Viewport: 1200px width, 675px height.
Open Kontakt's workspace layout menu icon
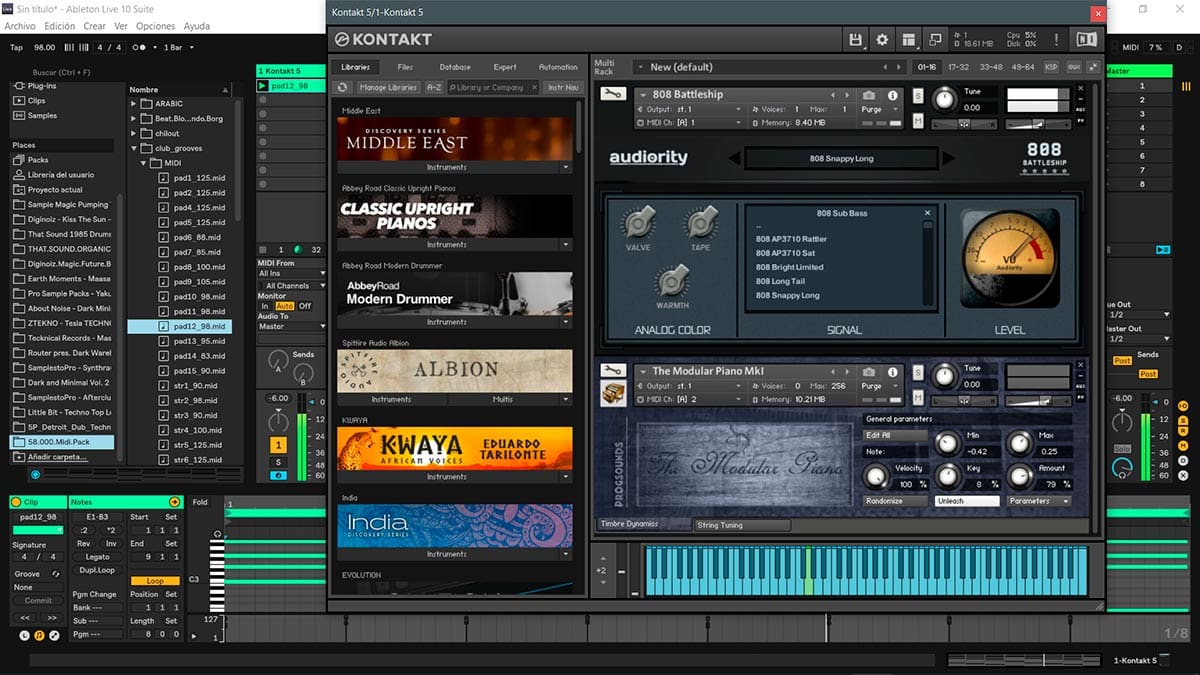tap(909, 39)
